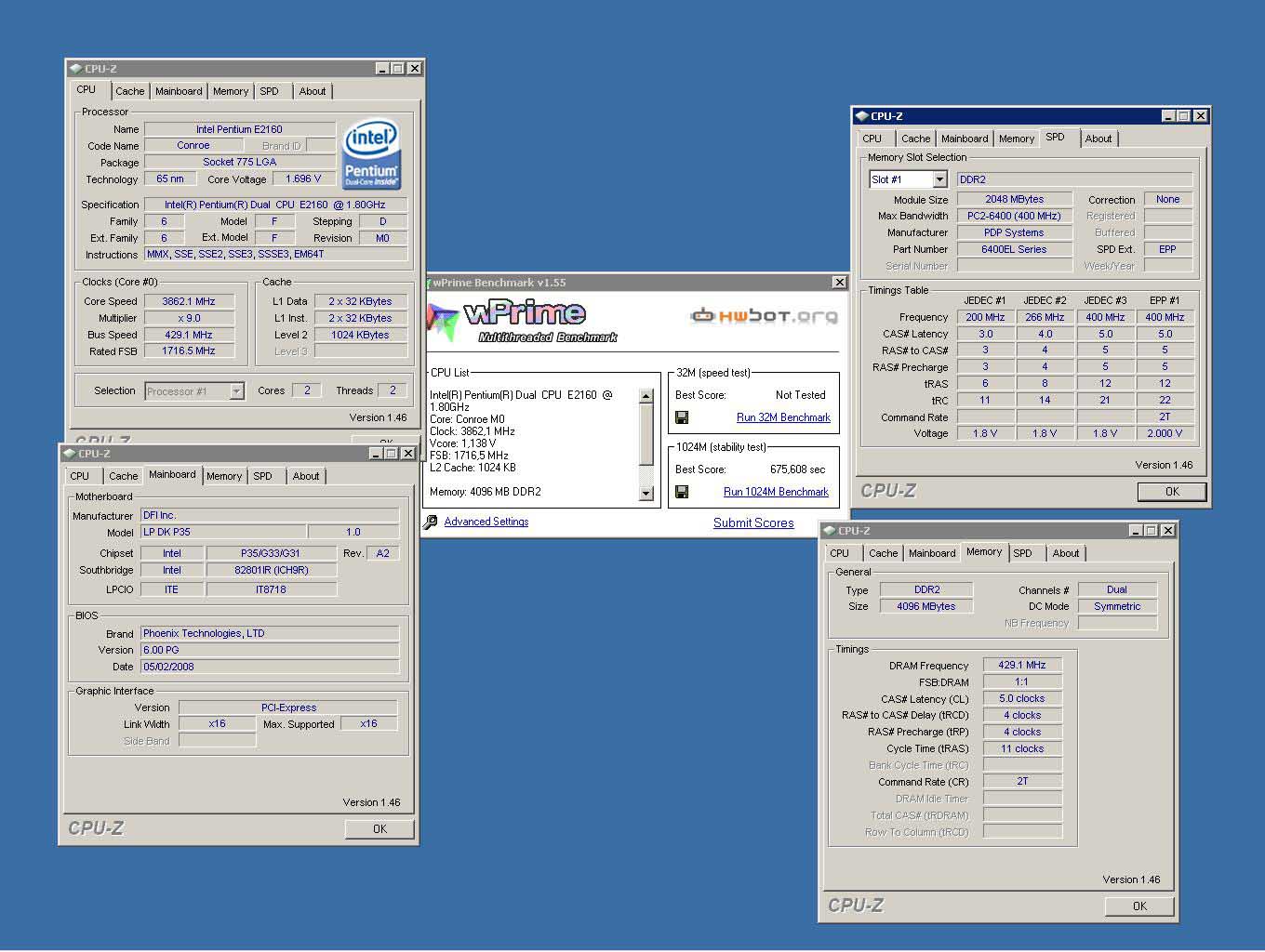Click Memory Size 4096 MBytes field
This screenshot has width=1265, height=952.
[x=926, y=606]
